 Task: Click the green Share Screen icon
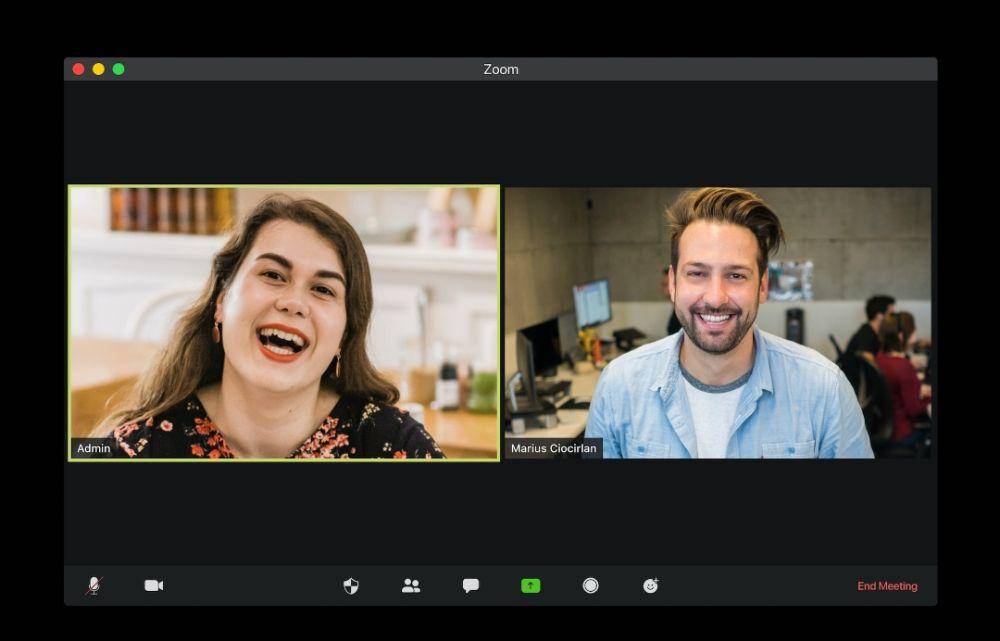[531, 586]
